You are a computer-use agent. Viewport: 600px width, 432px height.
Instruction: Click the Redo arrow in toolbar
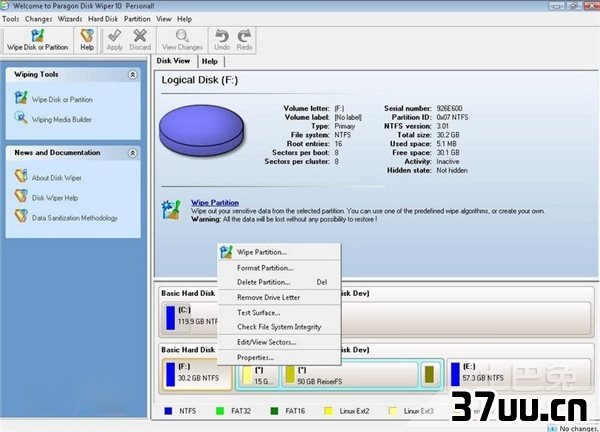click(244, 36)
